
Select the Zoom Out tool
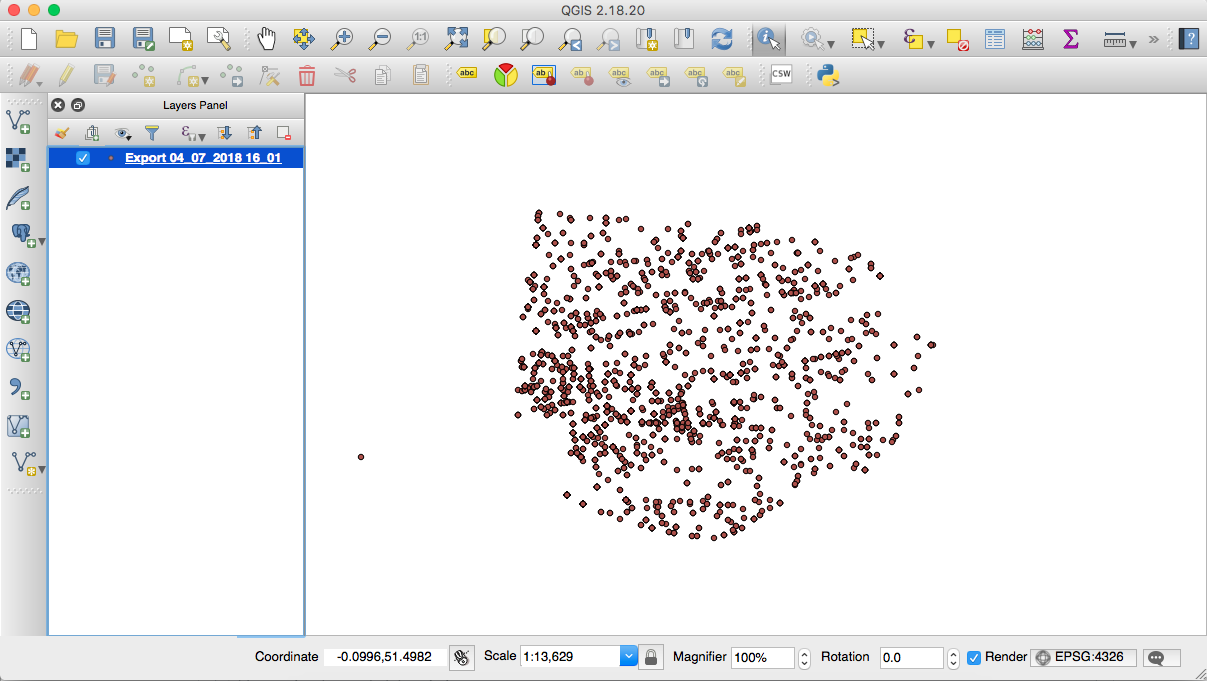pos(380,39)
